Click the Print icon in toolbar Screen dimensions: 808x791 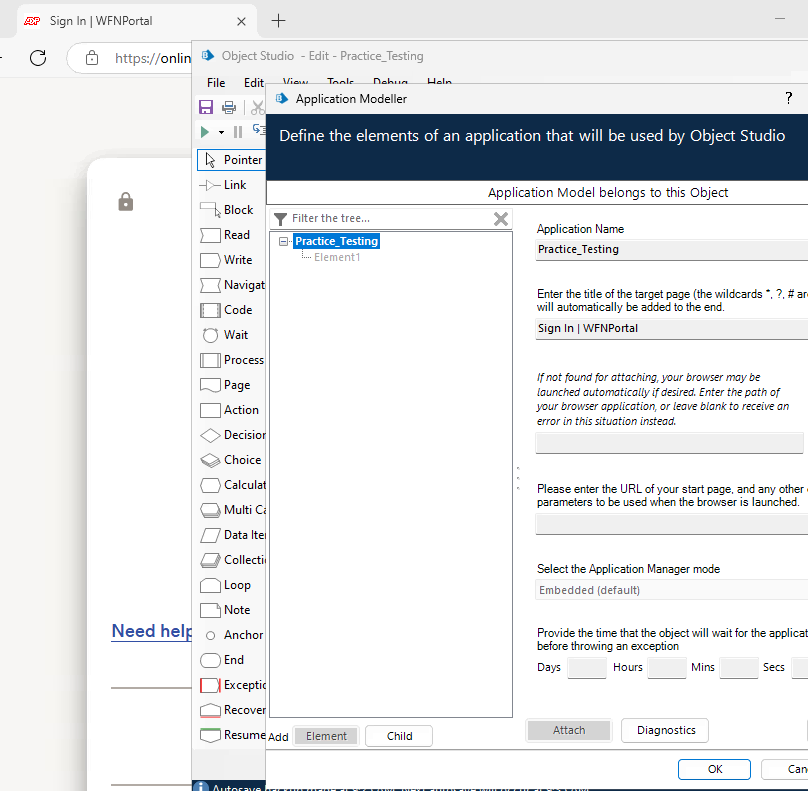point(229,107)
